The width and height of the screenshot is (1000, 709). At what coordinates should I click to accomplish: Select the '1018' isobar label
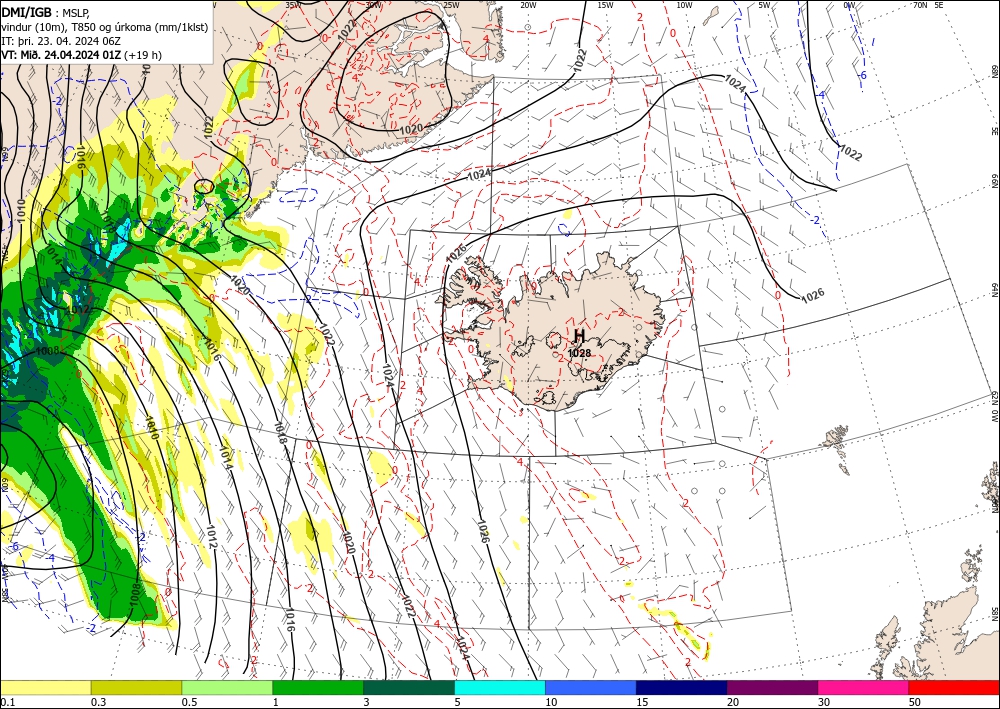(x=279, y=432)
